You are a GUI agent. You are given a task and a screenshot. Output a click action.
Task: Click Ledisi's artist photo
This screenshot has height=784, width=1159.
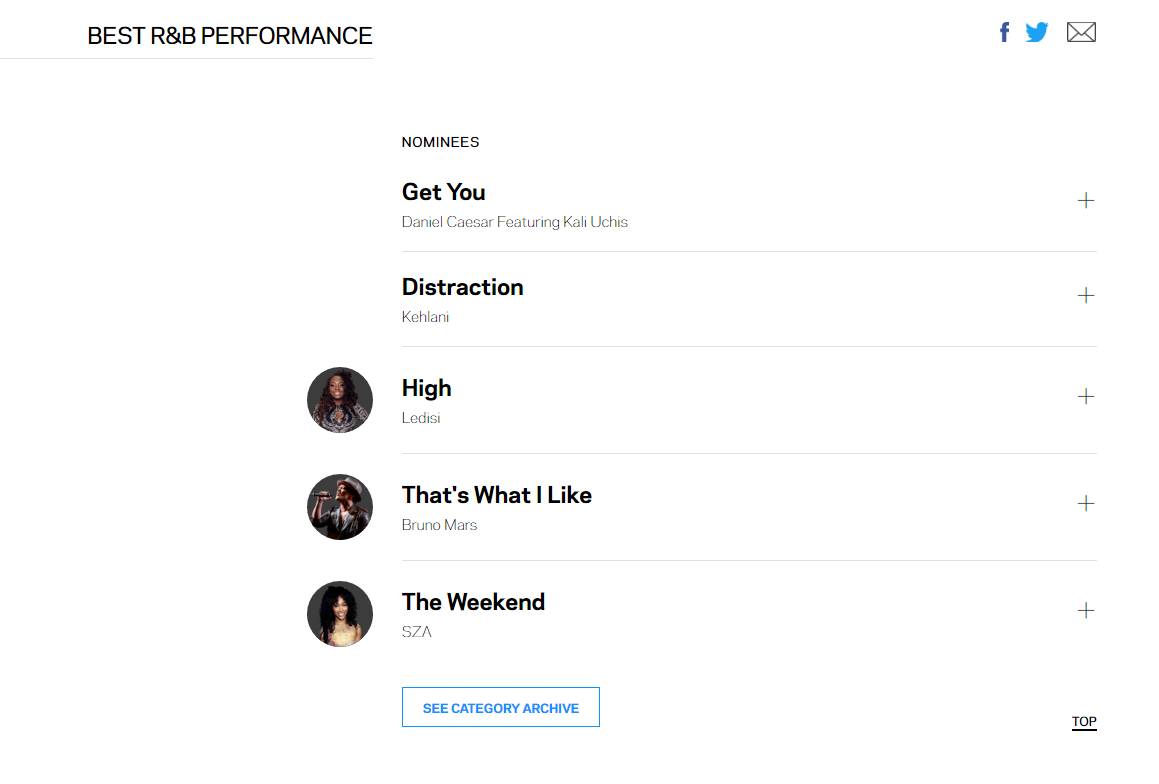(340, 400)
